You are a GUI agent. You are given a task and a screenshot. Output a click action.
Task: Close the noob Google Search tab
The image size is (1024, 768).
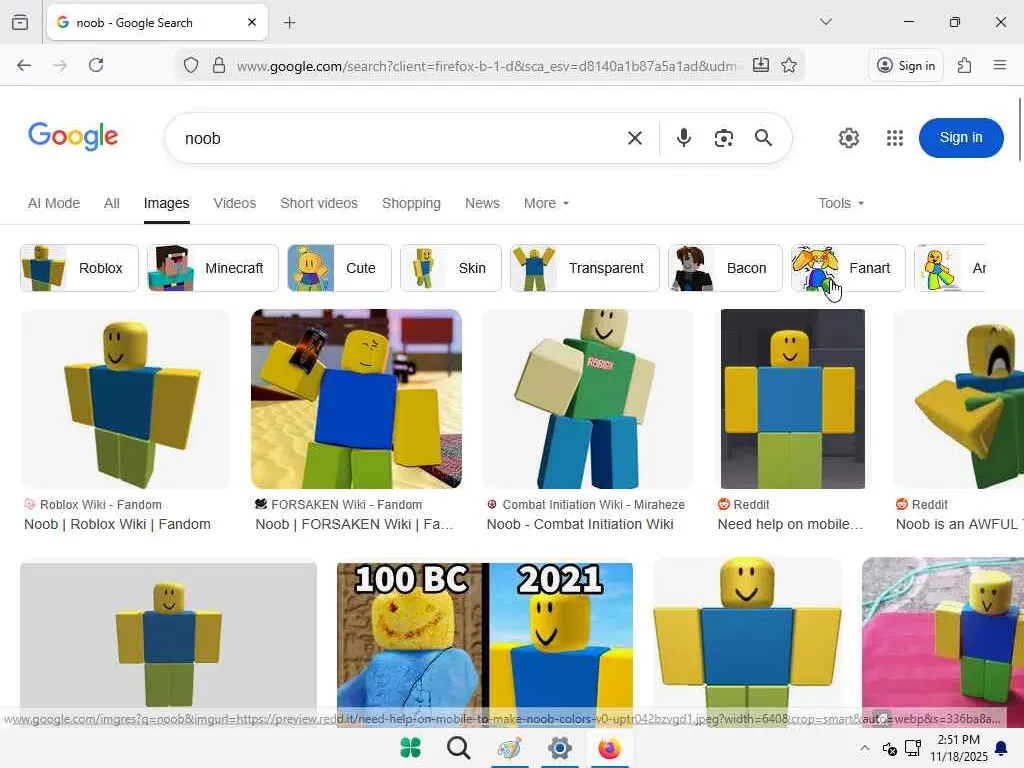[x=252, y=22]
